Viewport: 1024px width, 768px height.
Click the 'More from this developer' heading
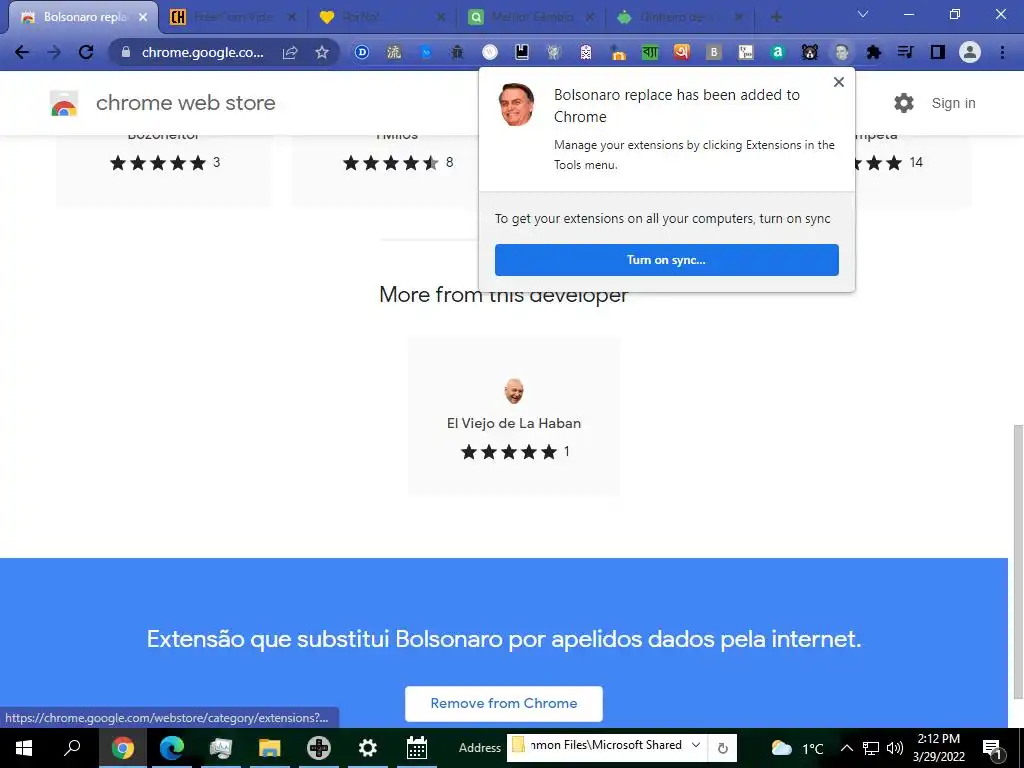coord(504,295)
